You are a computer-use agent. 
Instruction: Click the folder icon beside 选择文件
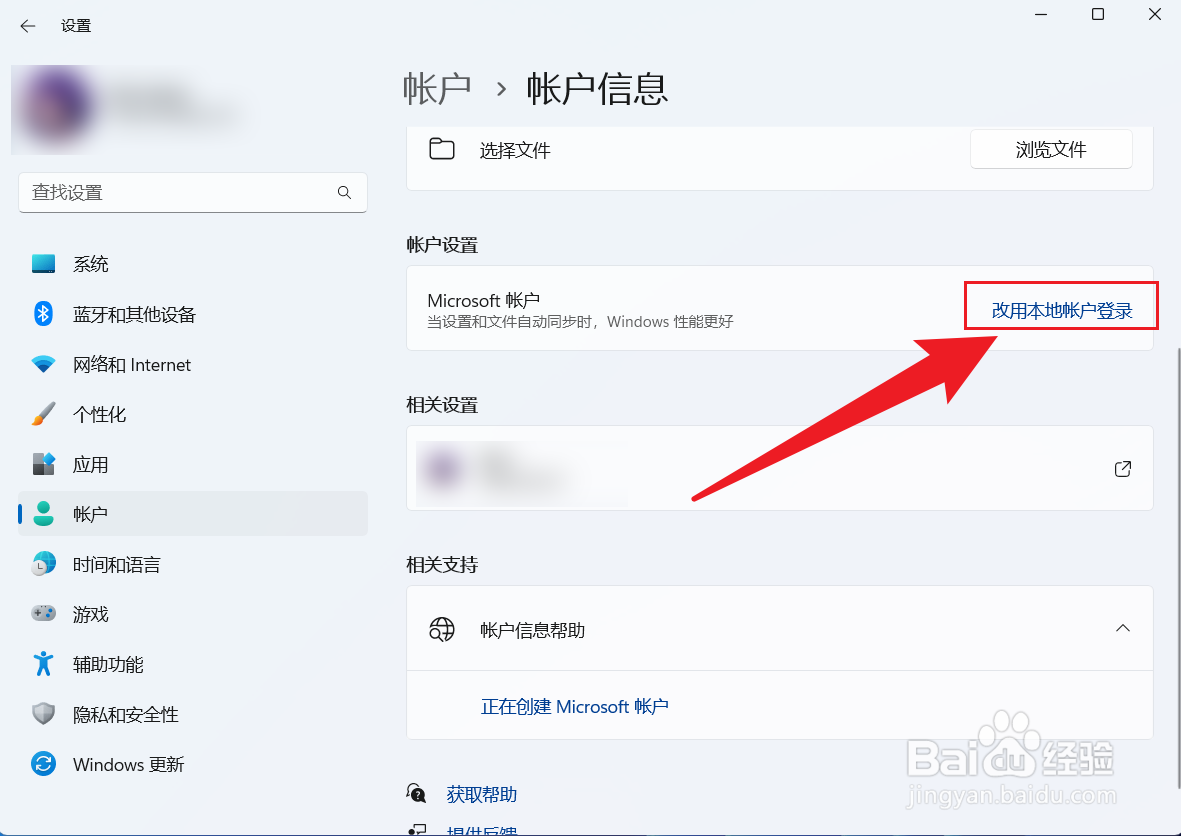(441, 149)
